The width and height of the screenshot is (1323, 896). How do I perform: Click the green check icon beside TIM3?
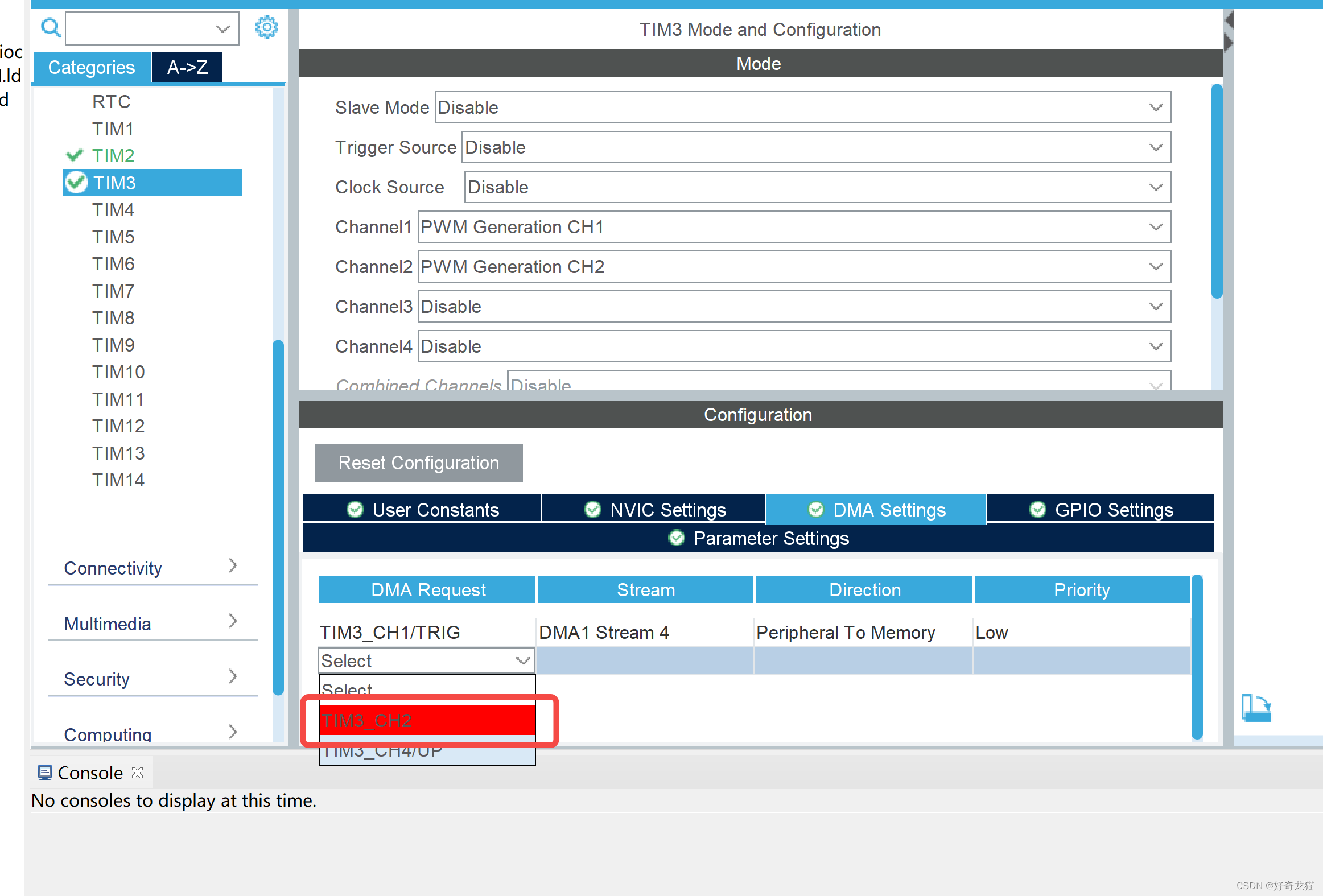[x=76, y=183]
